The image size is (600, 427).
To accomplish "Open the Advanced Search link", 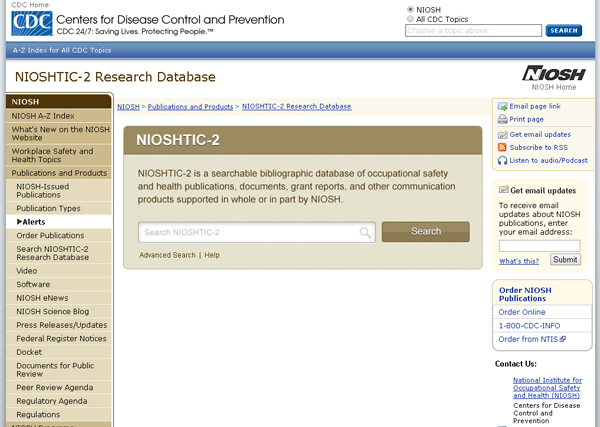I will (x=167, y=255).
